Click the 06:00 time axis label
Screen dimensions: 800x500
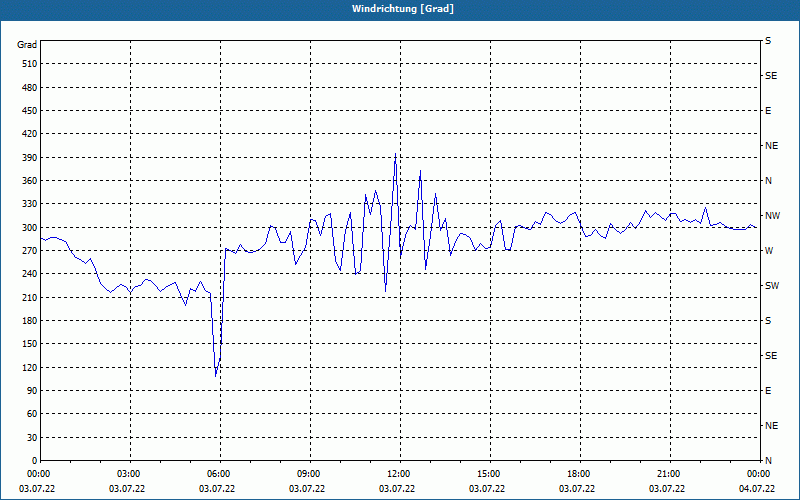point(220,474)
